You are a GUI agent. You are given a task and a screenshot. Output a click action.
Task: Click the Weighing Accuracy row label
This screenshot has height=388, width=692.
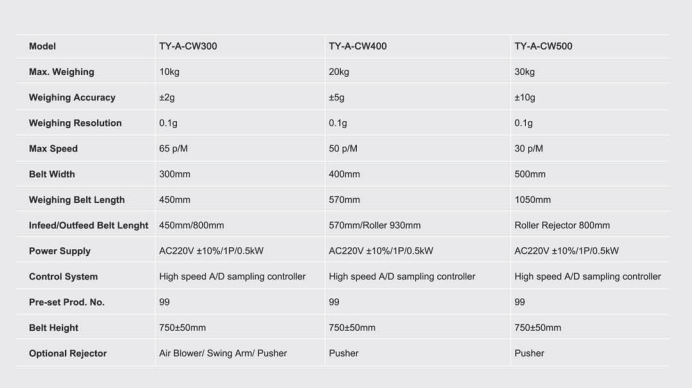(x=72, y=98)
